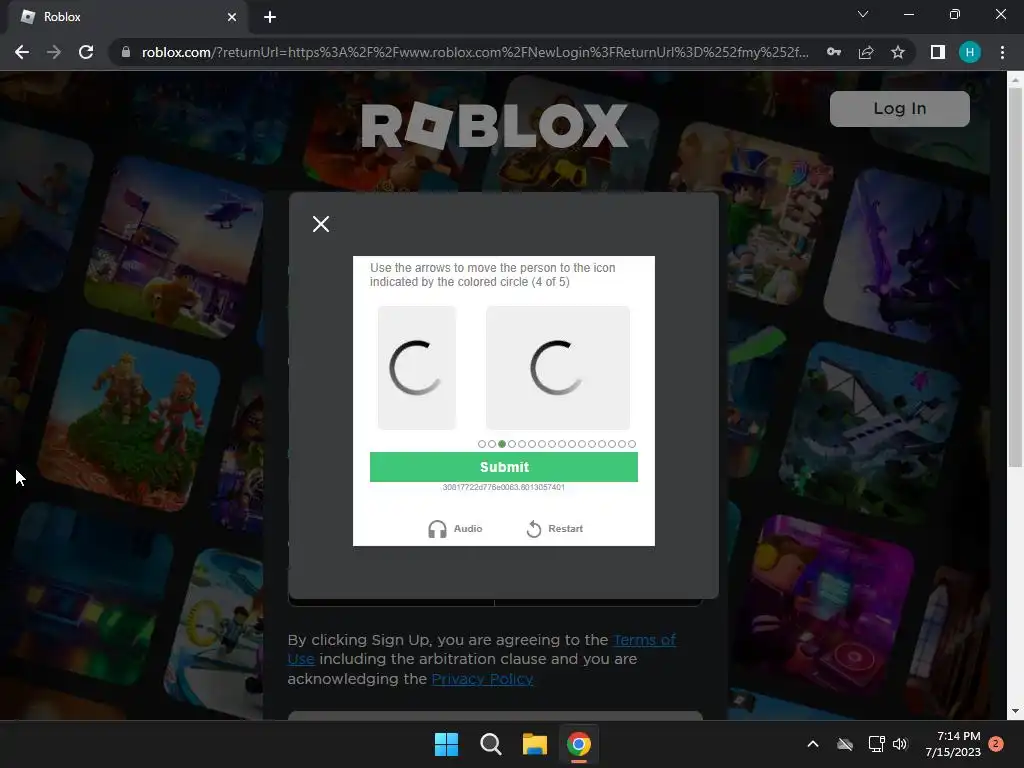The image size is (1024, 768).
Task: Click the scrollbar up arrow
Action: tap(1015, 81)
